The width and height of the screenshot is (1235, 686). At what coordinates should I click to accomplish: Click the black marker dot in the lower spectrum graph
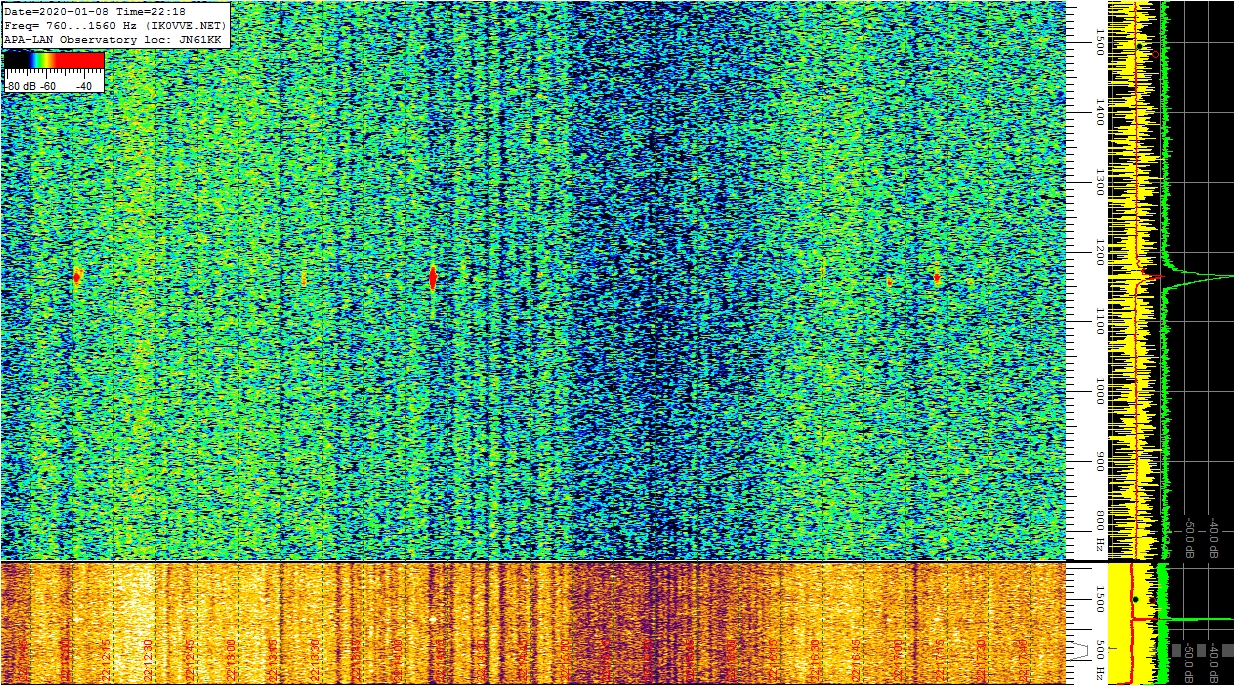tap(1136, 599)
